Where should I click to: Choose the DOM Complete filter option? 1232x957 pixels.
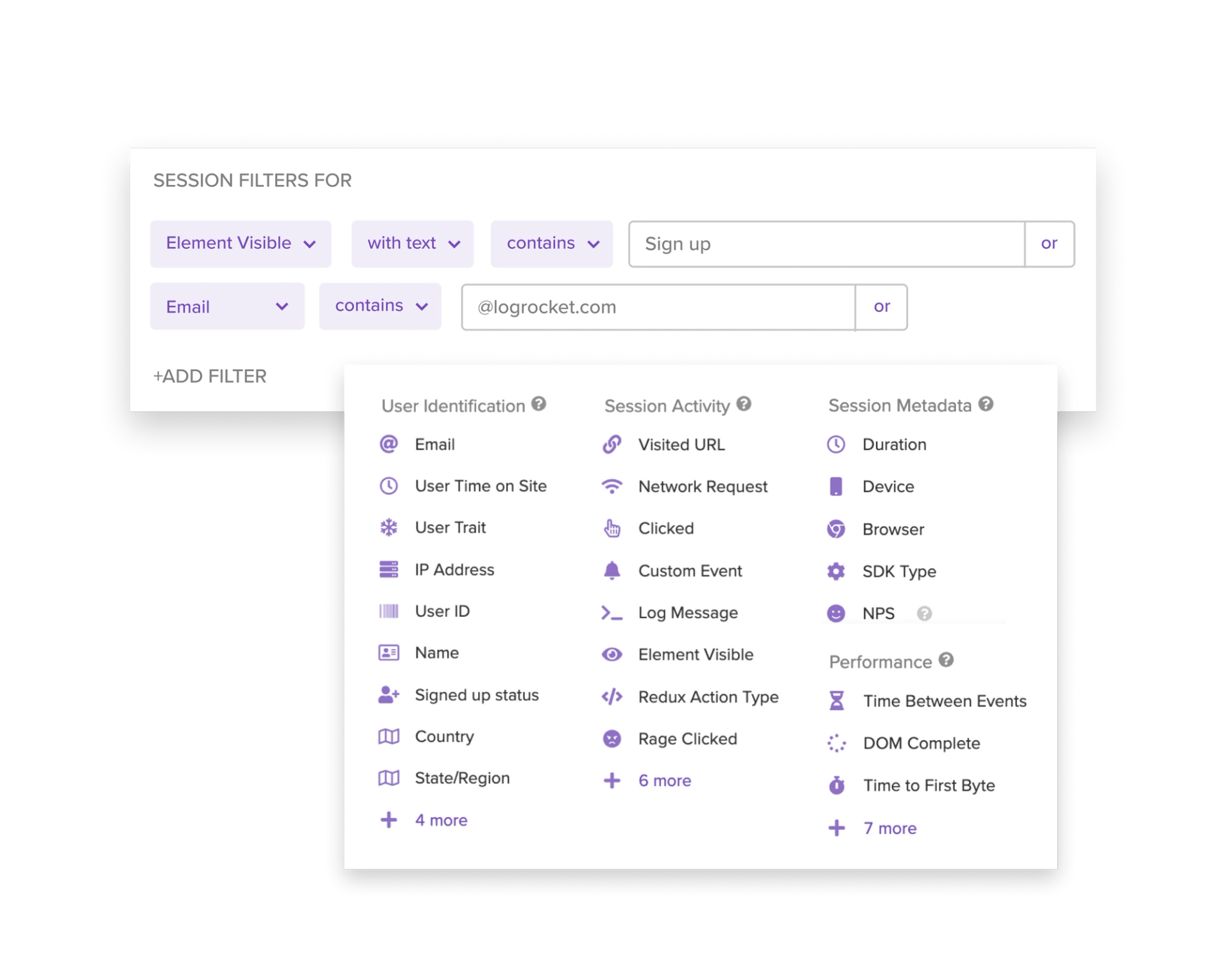pos(921,743)
